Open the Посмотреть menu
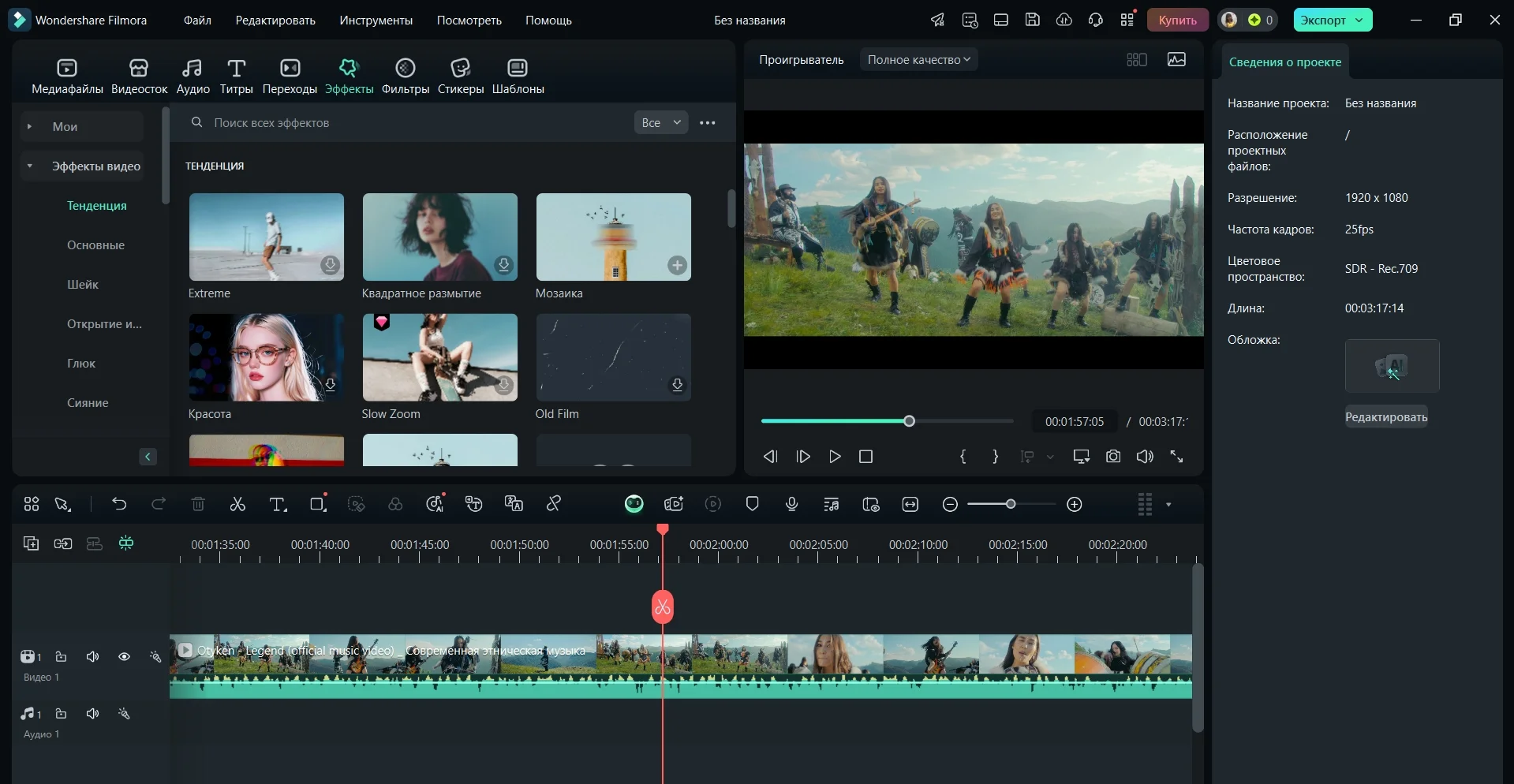 pyautogui.click(x=469, y=21)
